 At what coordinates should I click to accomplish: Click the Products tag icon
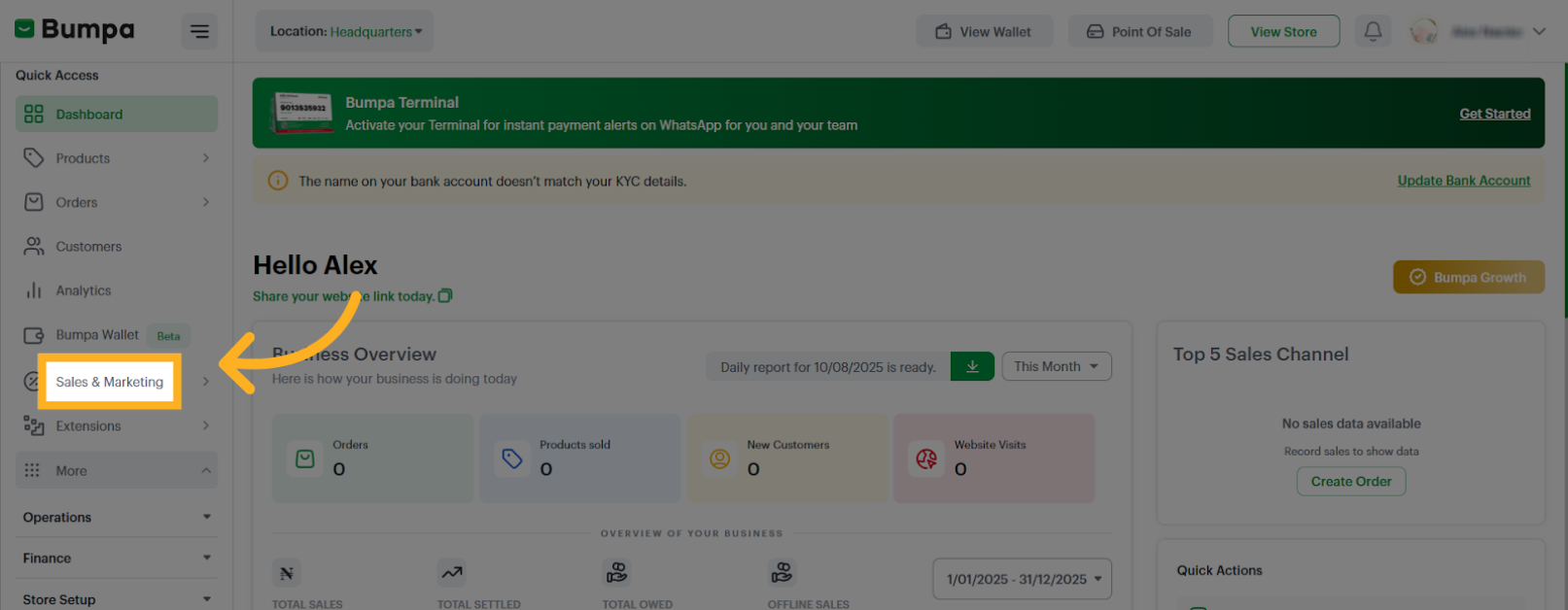click(34, 157)
